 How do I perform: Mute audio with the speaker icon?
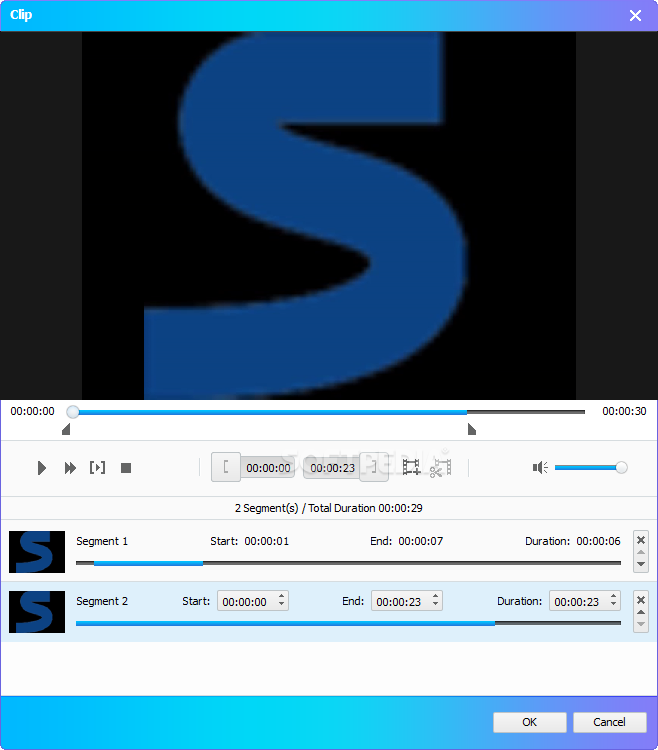point(540,467)
